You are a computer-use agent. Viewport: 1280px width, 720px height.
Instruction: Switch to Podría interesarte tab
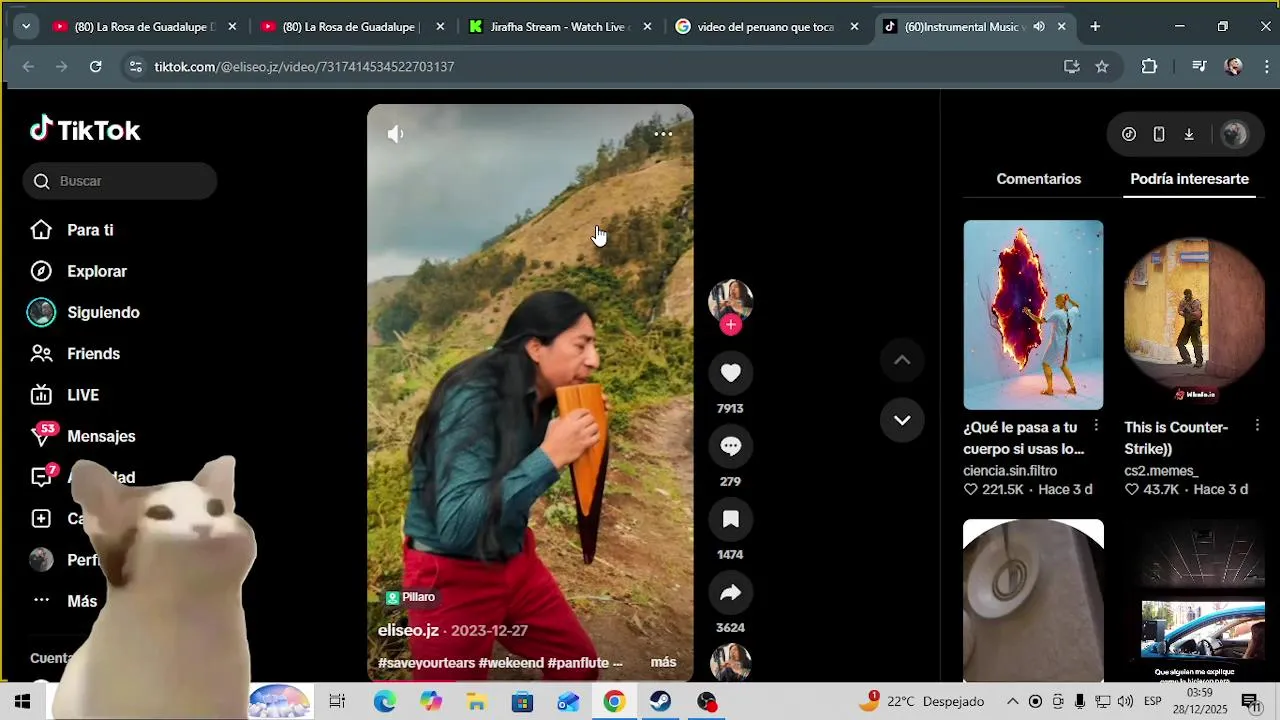click(x=1189, y=179)
